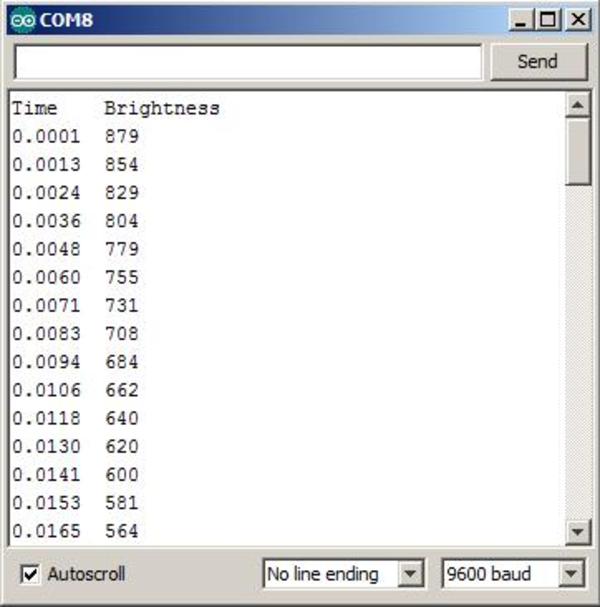Select the Time column header text
Viewport: 600px width, 607px height.
34,108
